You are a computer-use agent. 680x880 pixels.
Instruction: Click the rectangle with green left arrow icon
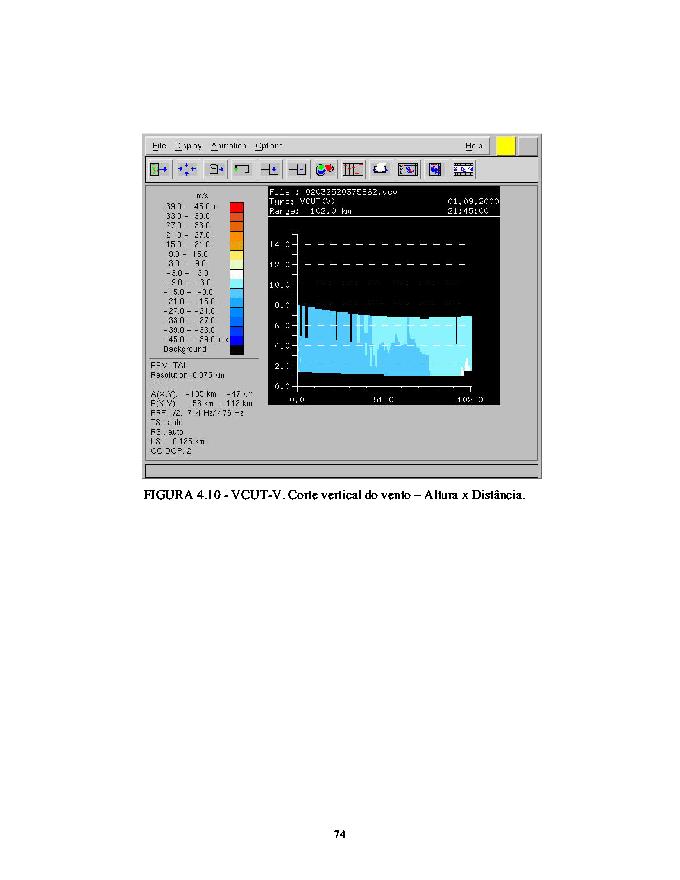point(242,169)
